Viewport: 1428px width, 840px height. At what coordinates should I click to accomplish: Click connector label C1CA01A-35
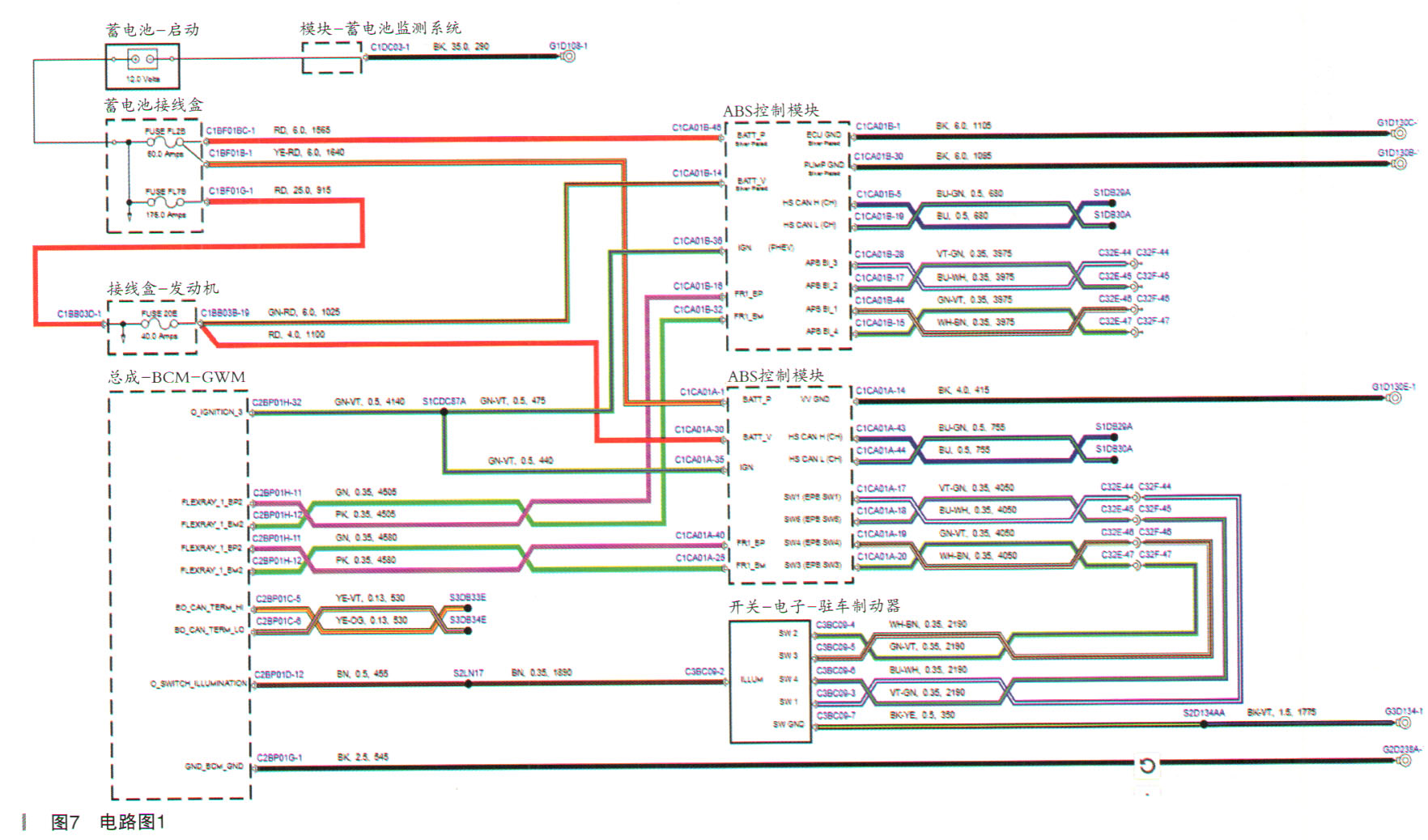tap(699, 460)
